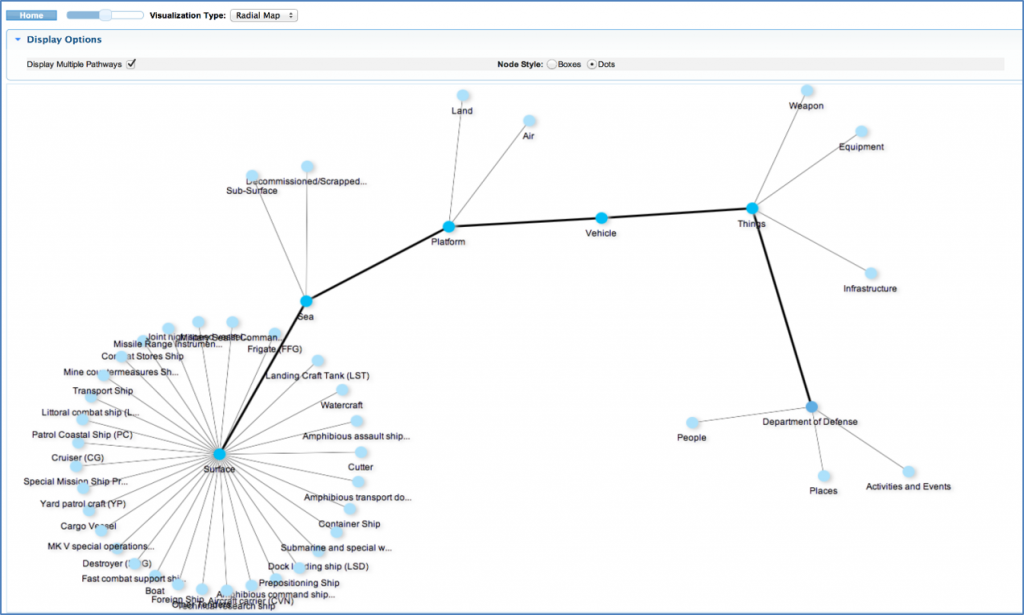
Task: Click the central Surface node
Action: click(x=221, y=452)
